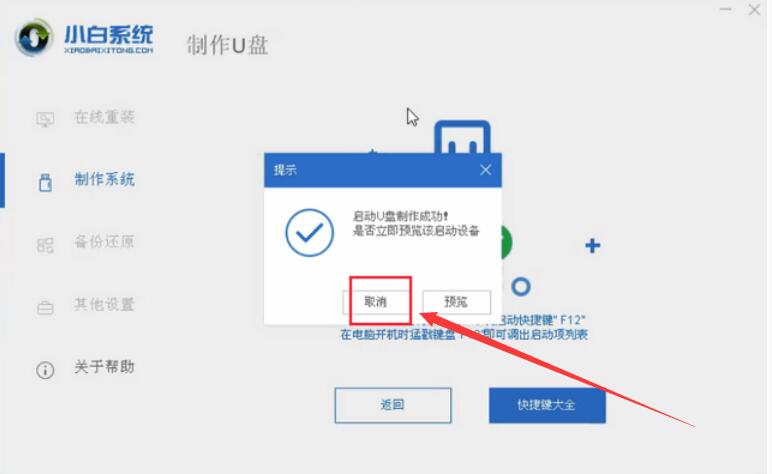Select the 在线重装 monitor icon
The image size is (772, 474).
[45, 119]
